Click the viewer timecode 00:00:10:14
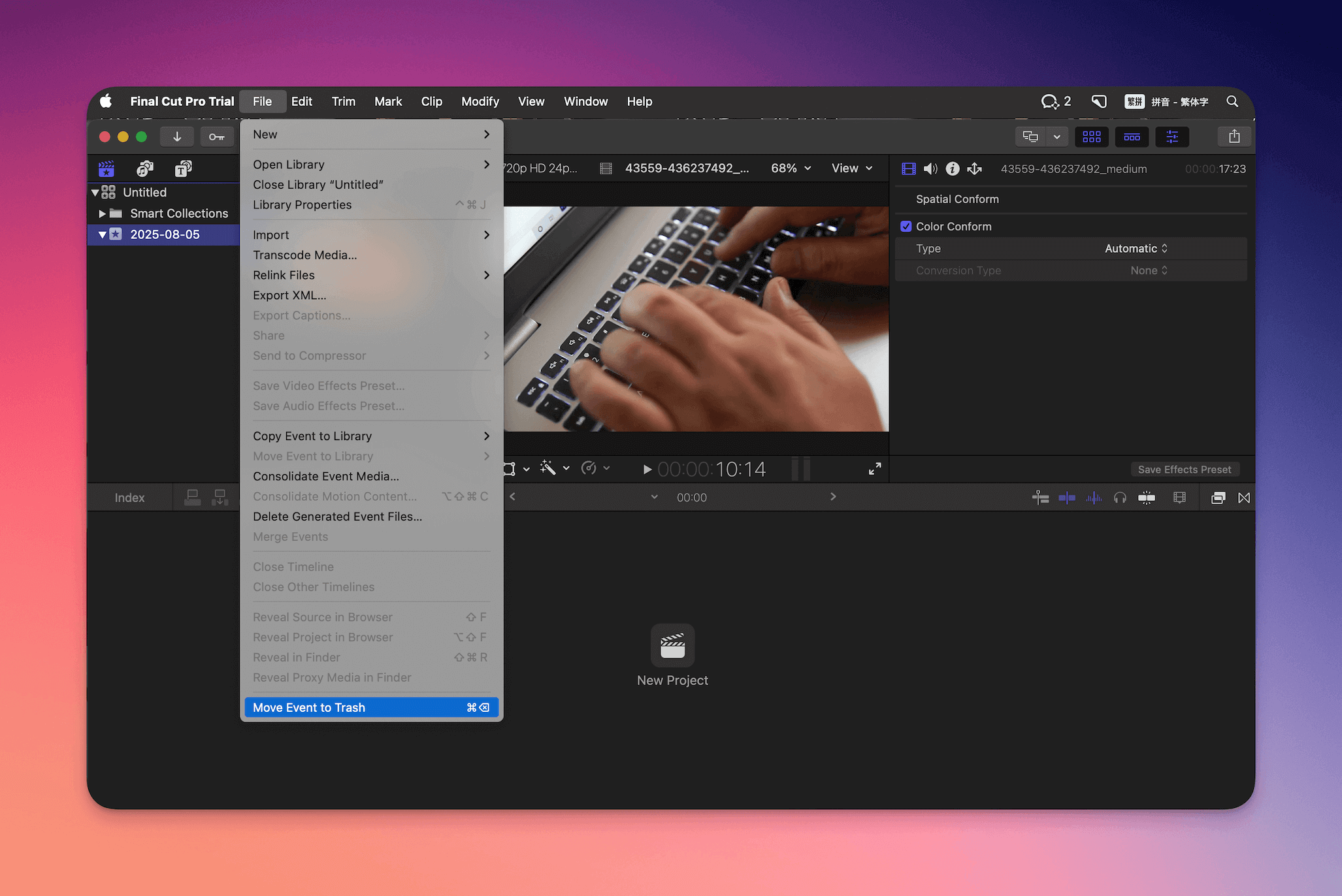Screen dimensions: 1342x896 tap(712, 469)
